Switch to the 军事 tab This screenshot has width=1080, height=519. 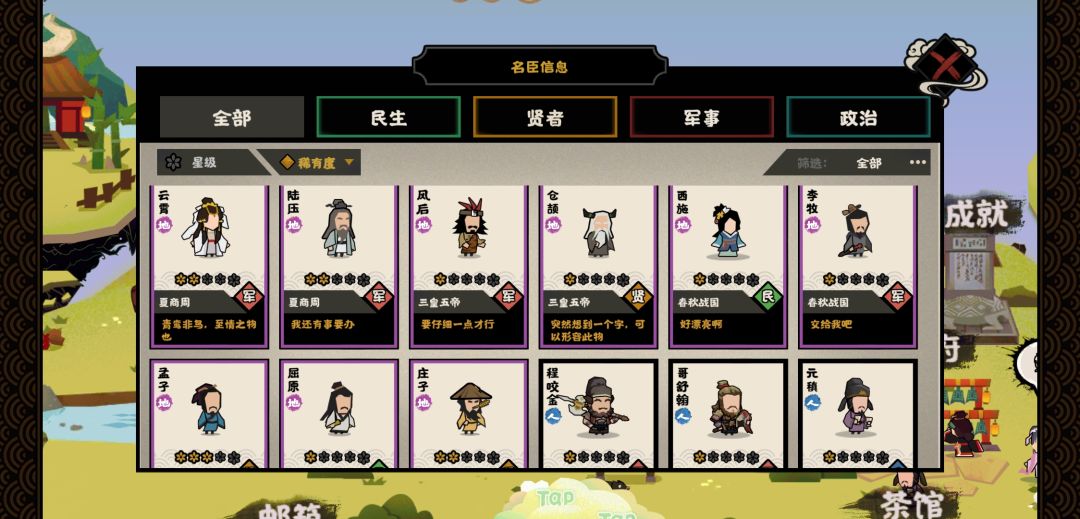pos(701,118)
